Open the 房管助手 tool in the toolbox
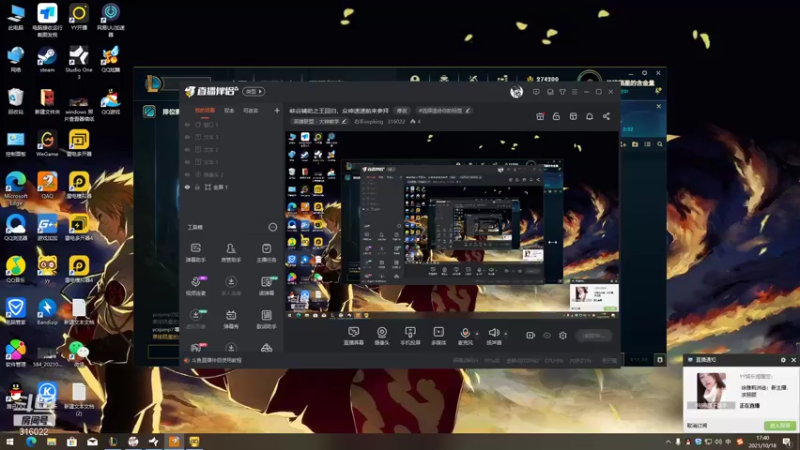 (231, 253)
